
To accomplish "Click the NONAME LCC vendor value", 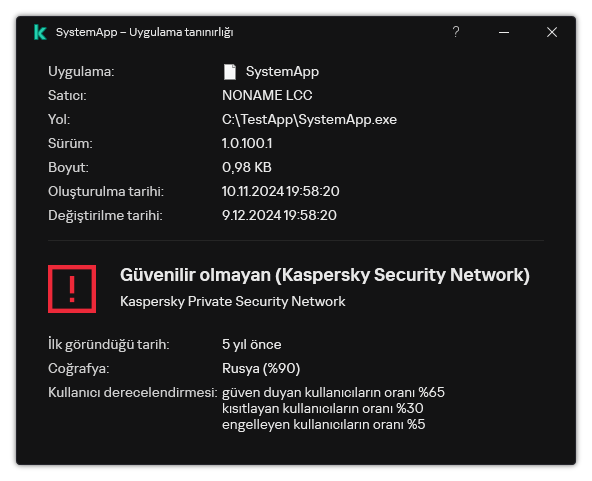I will click(267, 96).
